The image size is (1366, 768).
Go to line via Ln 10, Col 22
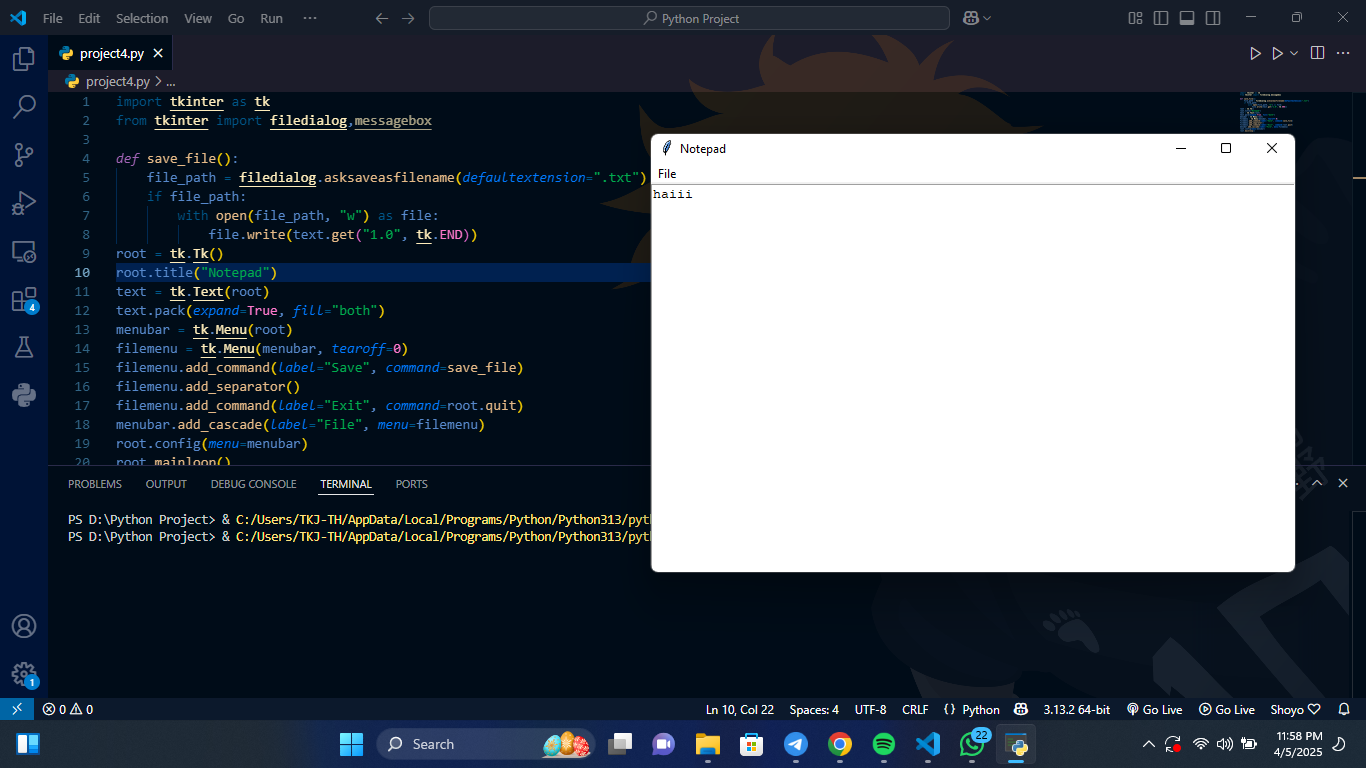click(x=739, y=709)
